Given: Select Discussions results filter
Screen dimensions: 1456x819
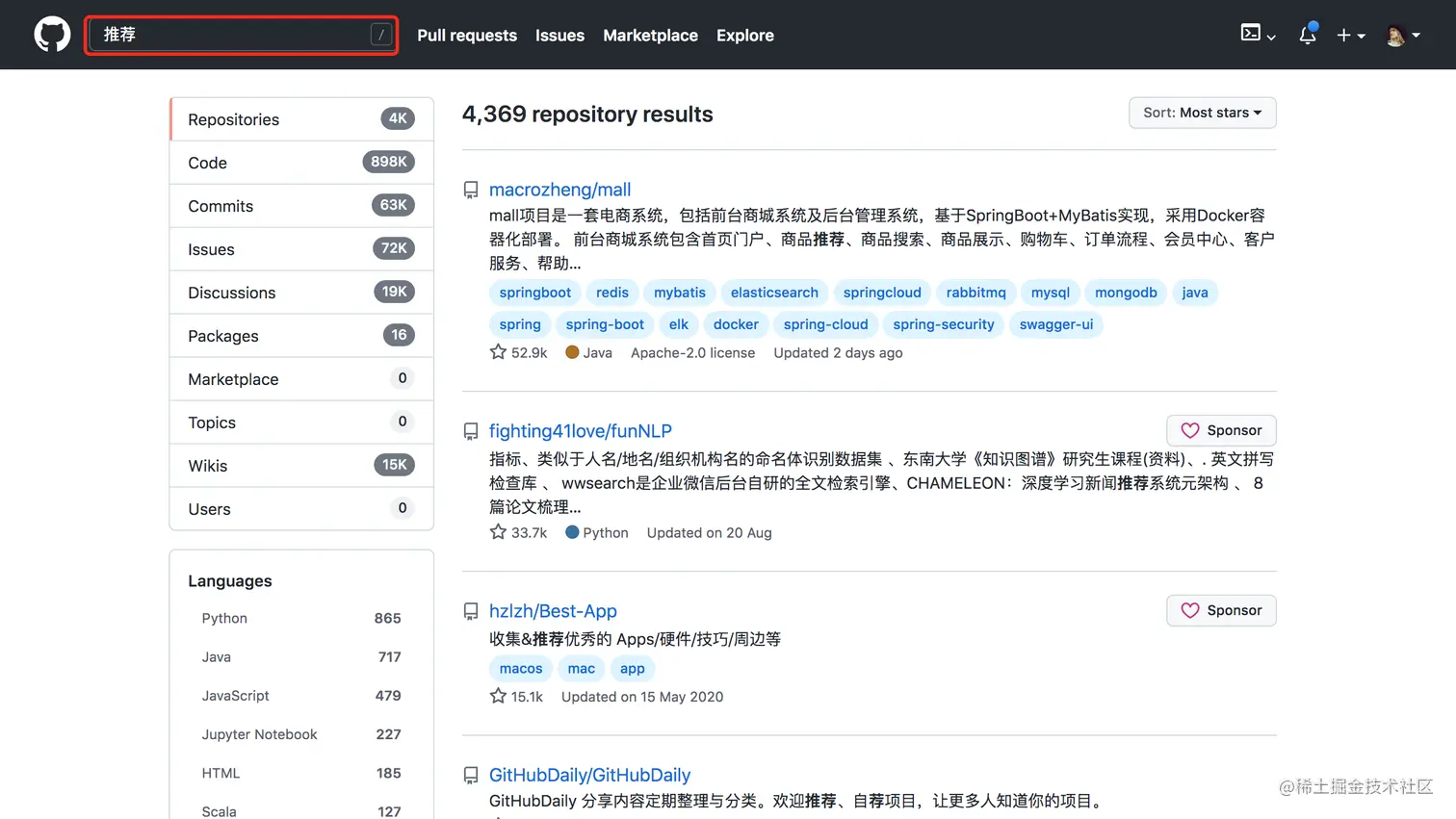Looking at the screenshot, I should coord(301,293).
